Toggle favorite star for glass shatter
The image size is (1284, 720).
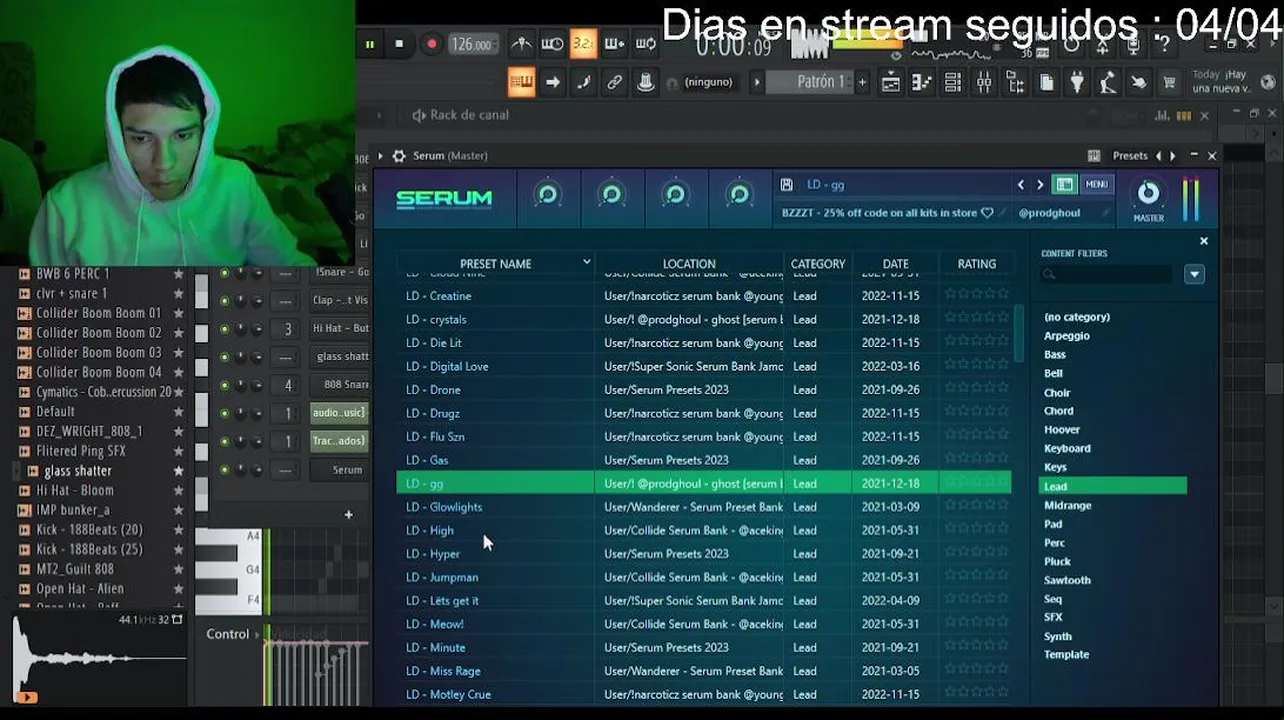(x=179, y=471)
